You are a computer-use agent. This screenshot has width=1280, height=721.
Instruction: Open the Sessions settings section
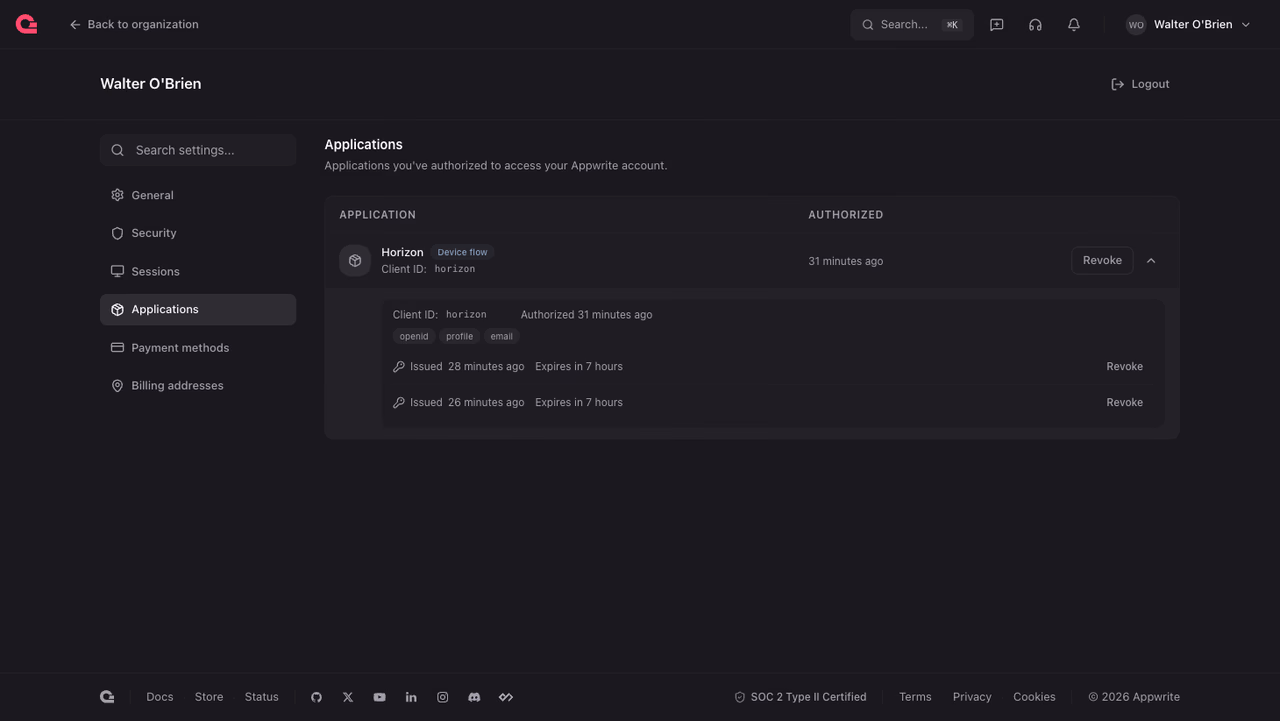pyautogui.click(x=198, y=271)
